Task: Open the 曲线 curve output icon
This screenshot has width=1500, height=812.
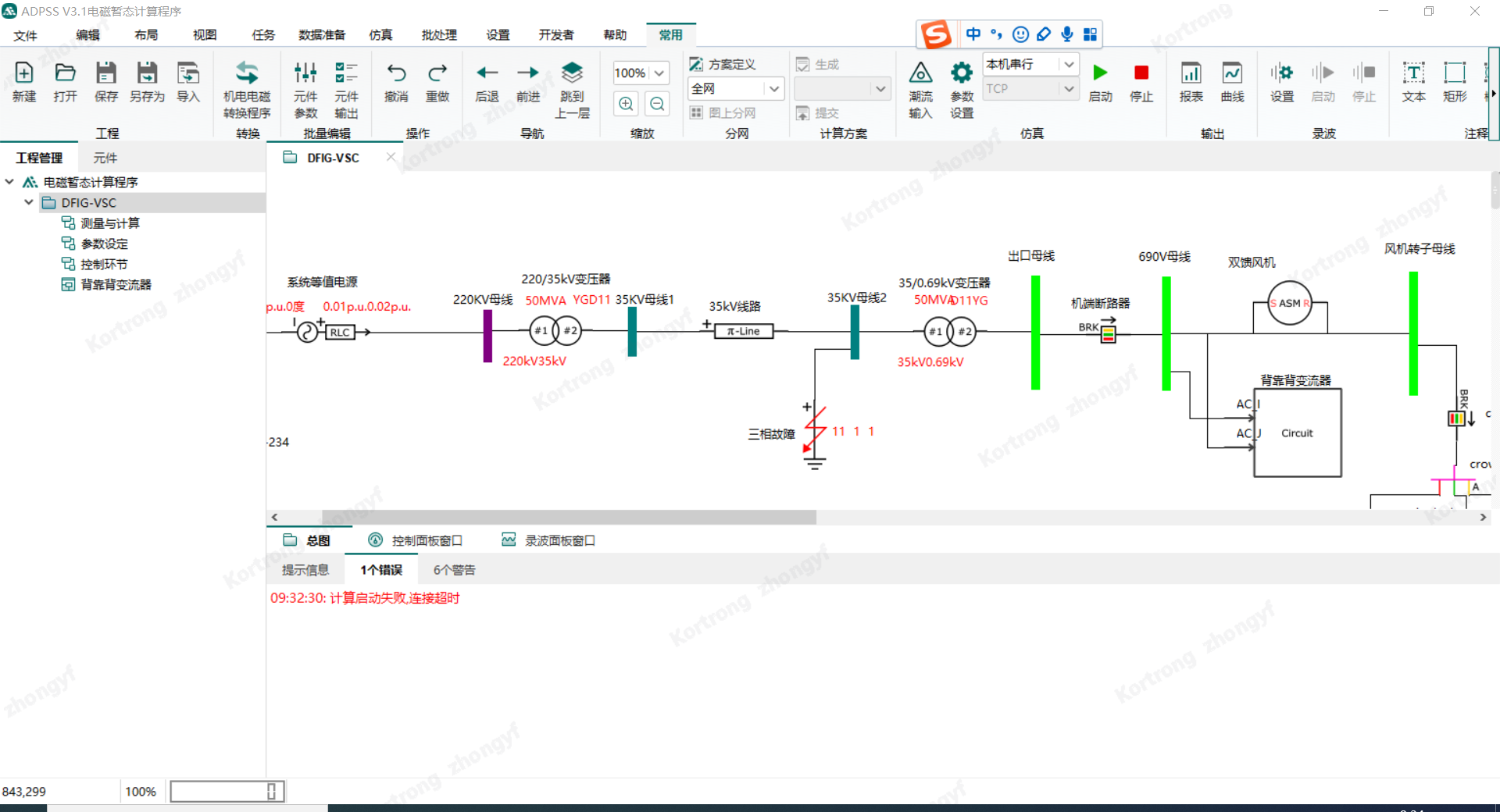Action: coord(1231,73)
